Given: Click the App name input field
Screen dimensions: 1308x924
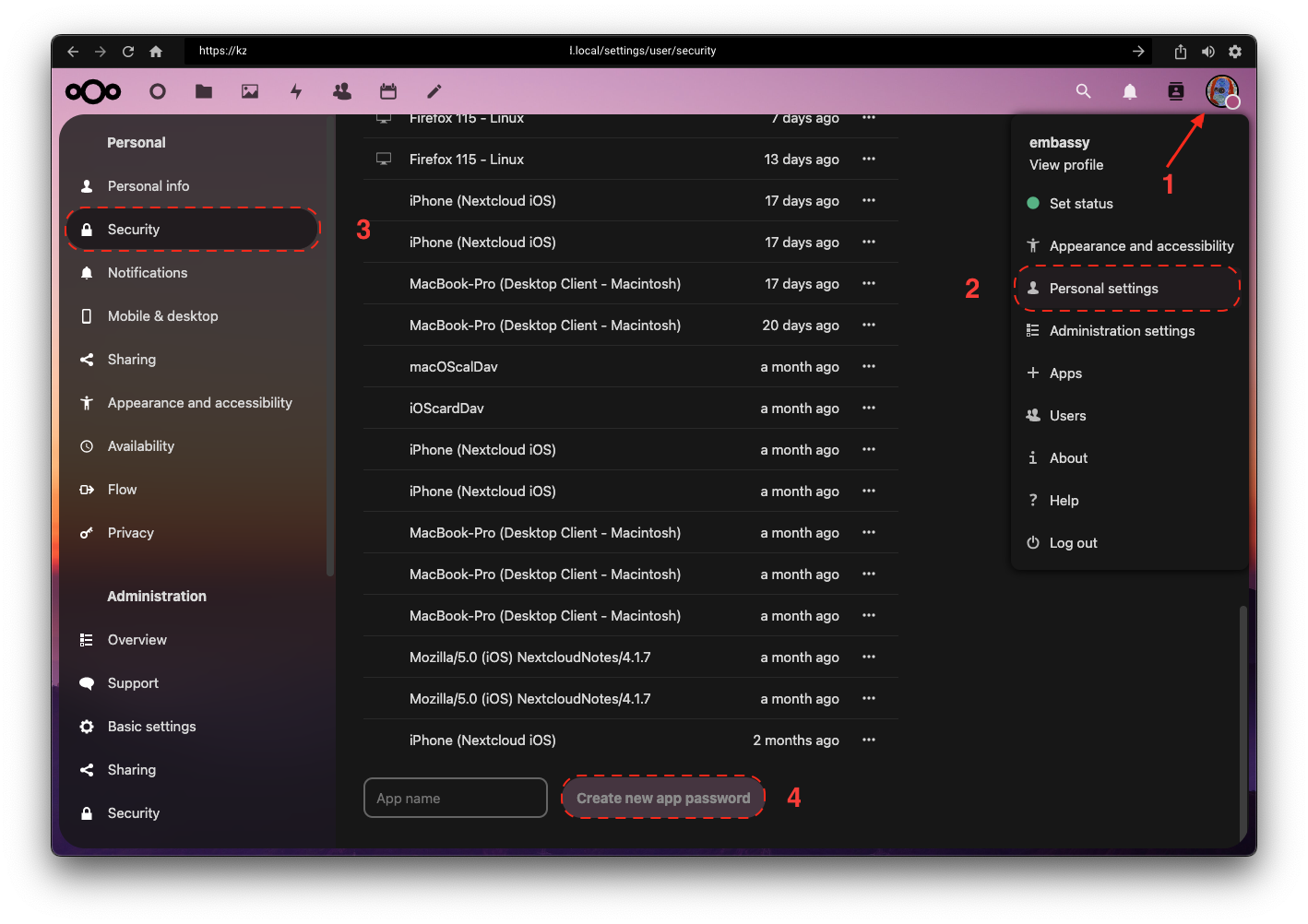Looking at the screenshot, I should point(455,797).
